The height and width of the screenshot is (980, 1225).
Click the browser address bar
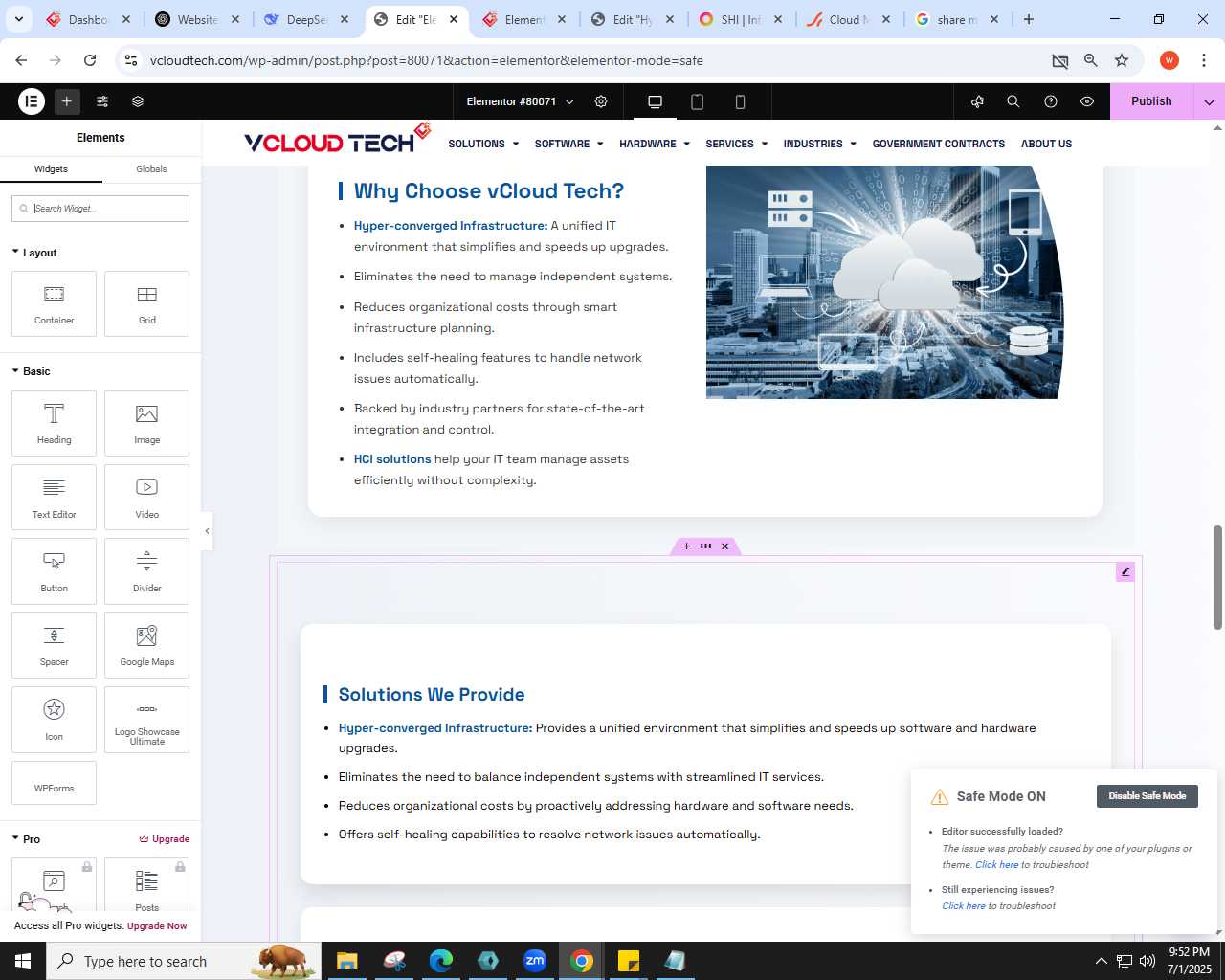click(x=593, y=60)
